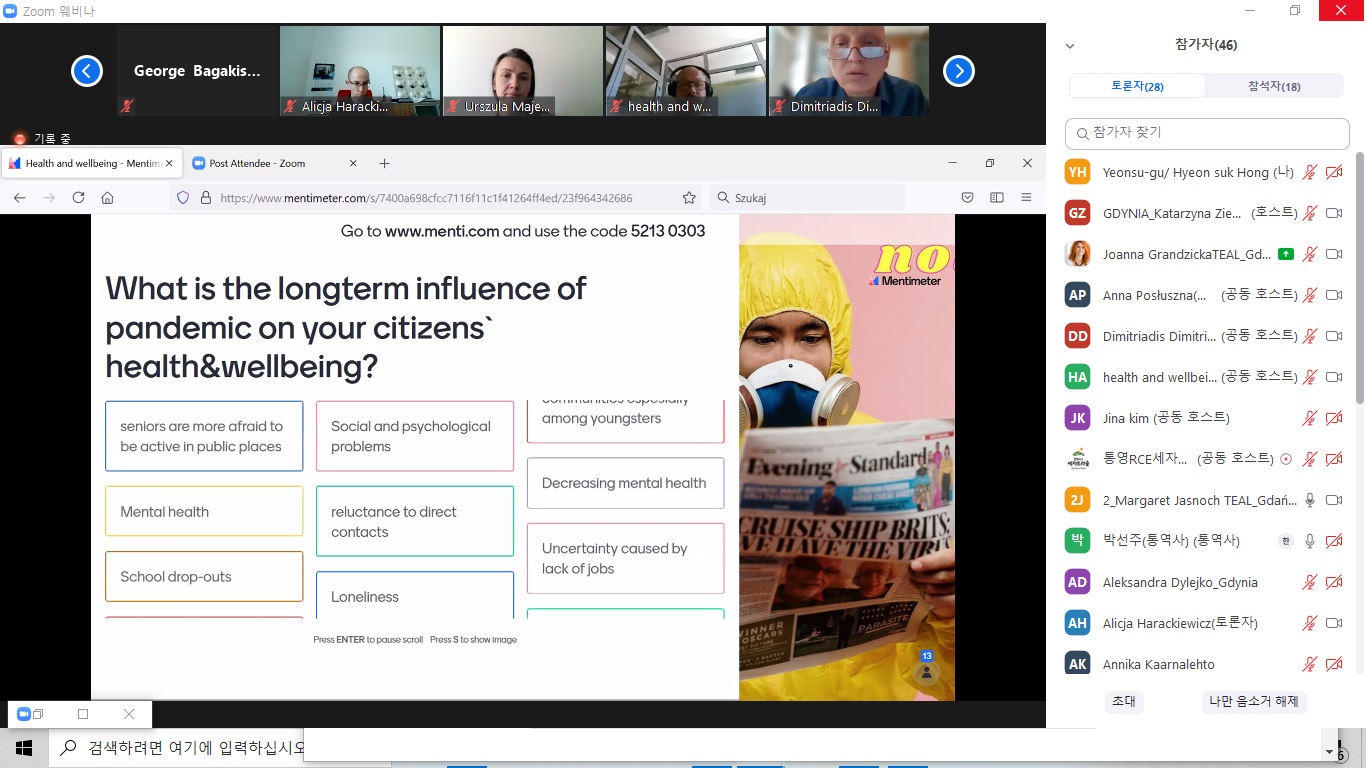
Task: Click the participant search field
Action: (1208, 133)
